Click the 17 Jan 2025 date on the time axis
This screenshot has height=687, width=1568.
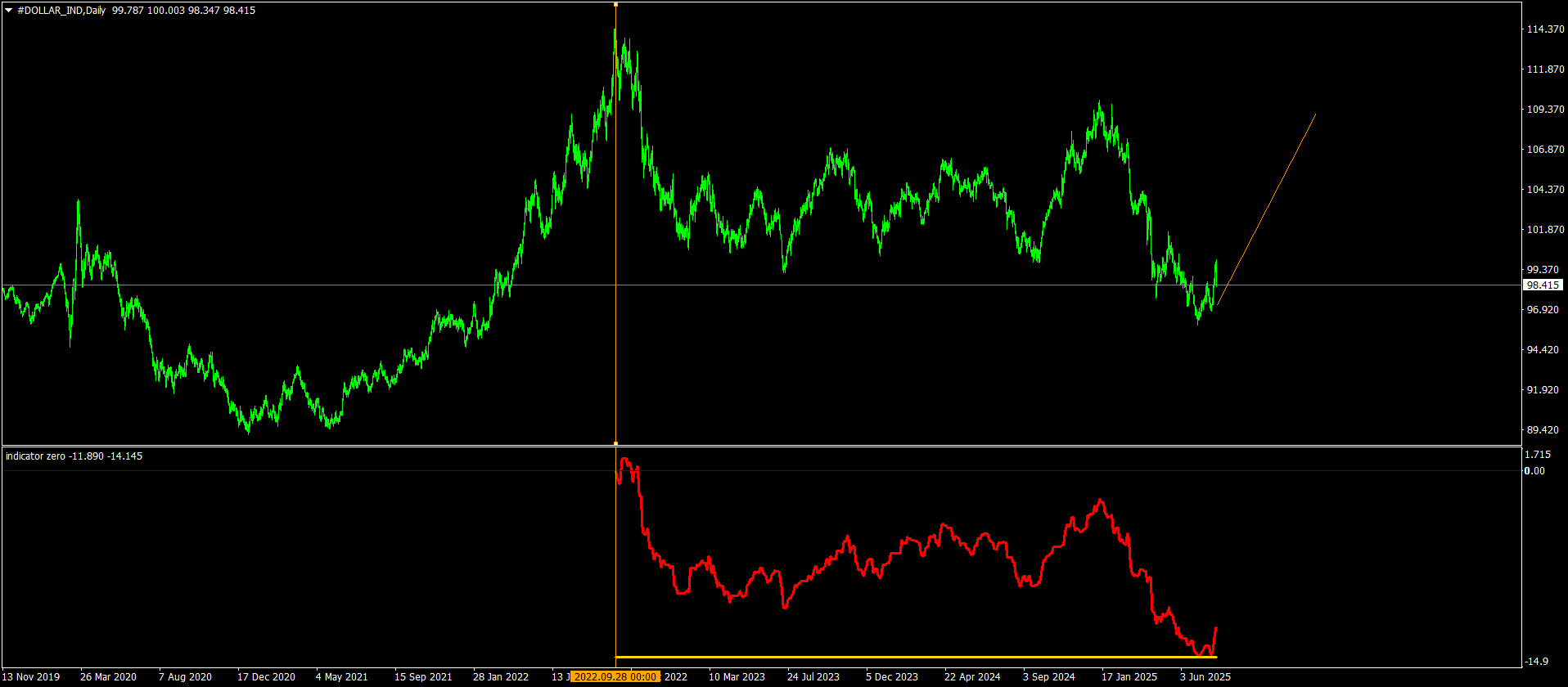point(1129,677)
